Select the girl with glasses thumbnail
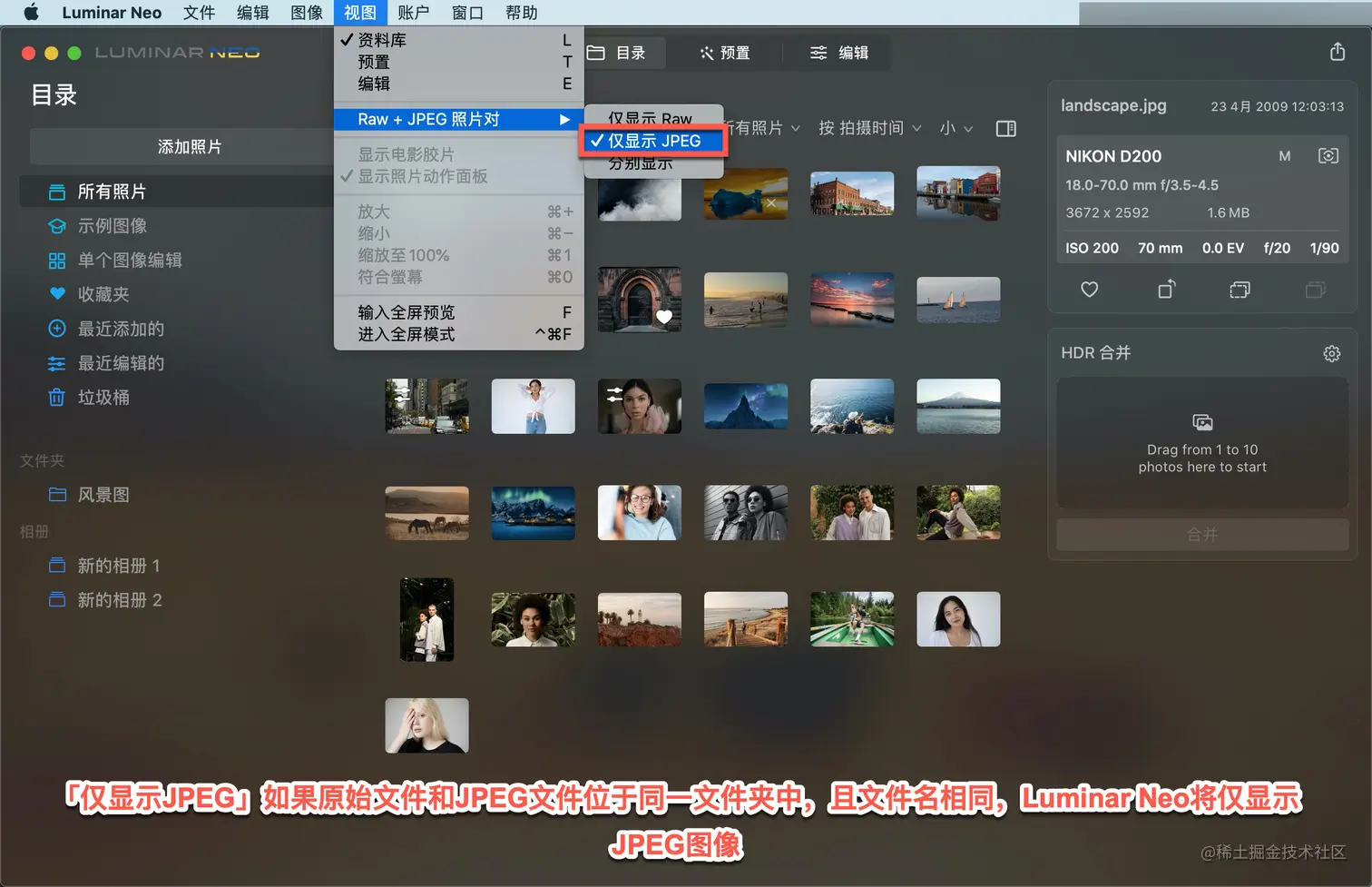The width and height of the screenshot is (1372, 887). pos(640,513)
